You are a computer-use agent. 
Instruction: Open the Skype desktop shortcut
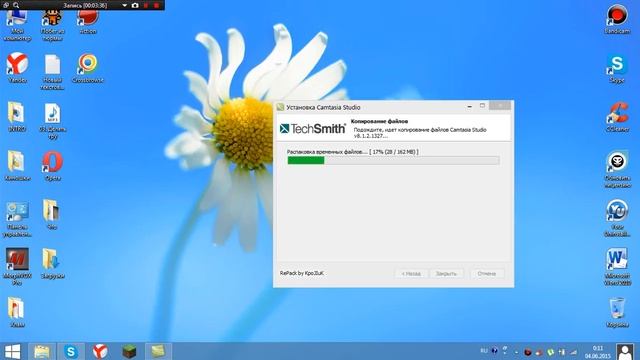(x=617, y=68)
